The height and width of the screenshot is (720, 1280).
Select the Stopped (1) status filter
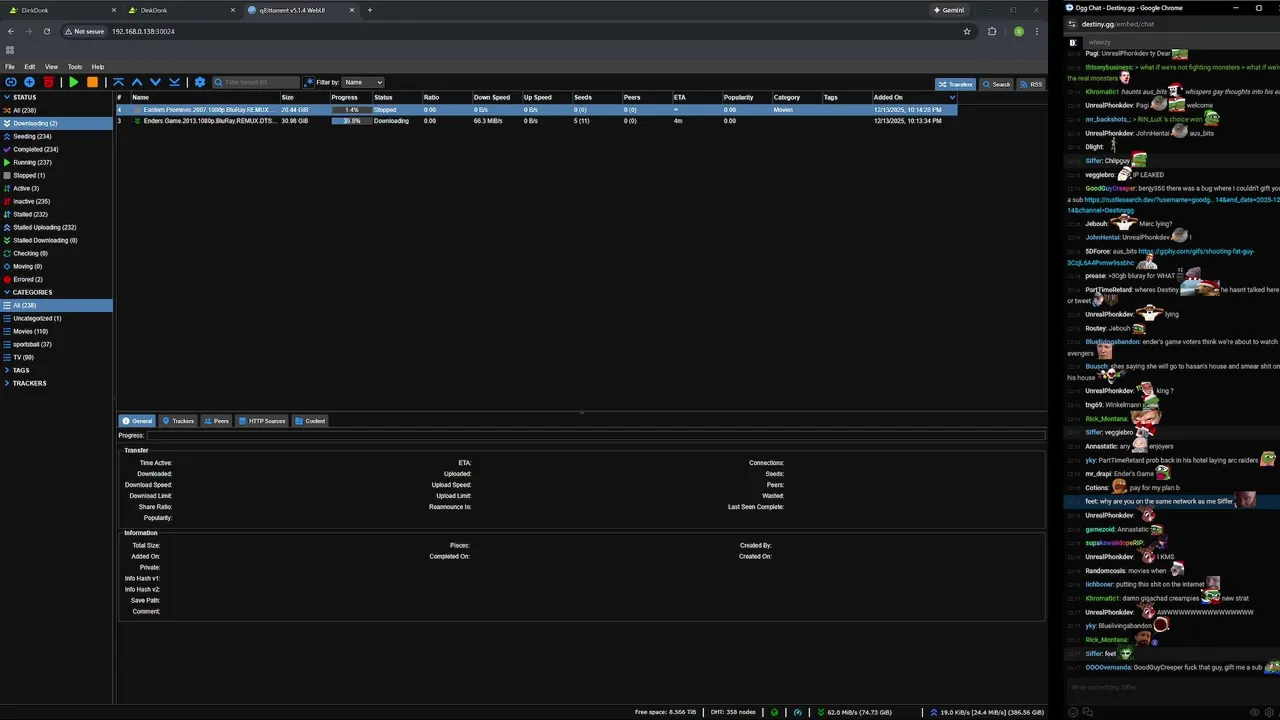coord(56,175)
